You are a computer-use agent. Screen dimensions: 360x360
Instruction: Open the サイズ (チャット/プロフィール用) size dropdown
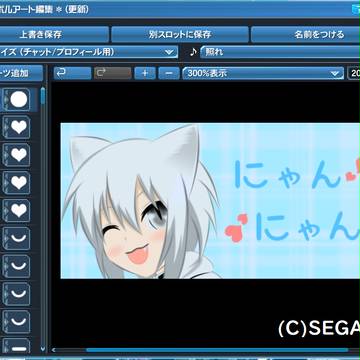89,52
